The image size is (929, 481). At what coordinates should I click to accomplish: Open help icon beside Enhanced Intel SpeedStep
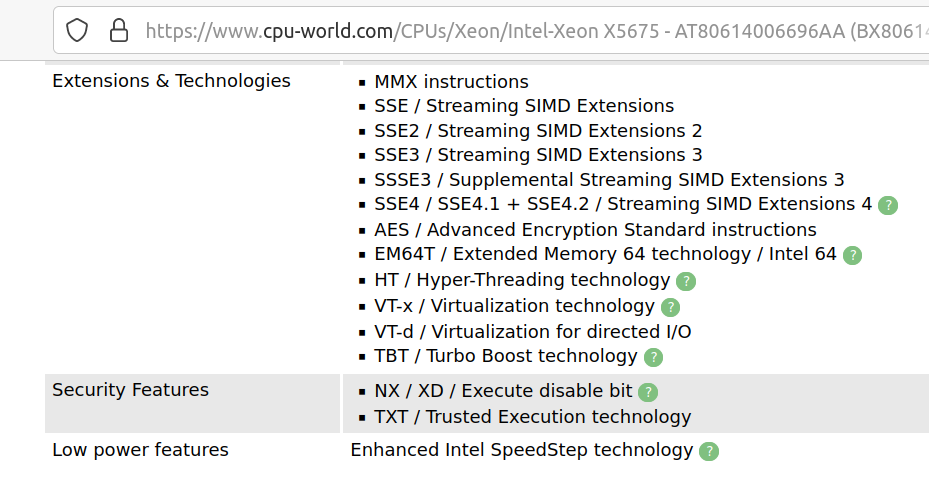point(708,451)
